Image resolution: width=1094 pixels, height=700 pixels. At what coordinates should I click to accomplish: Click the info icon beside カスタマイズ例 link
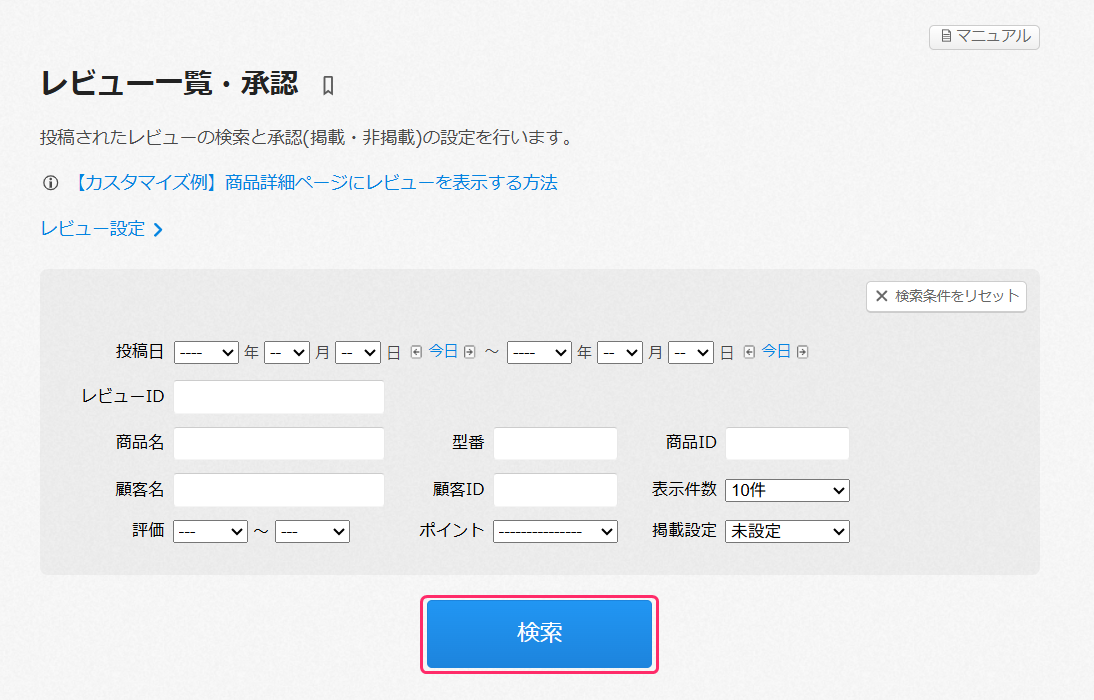pos(50,183)
